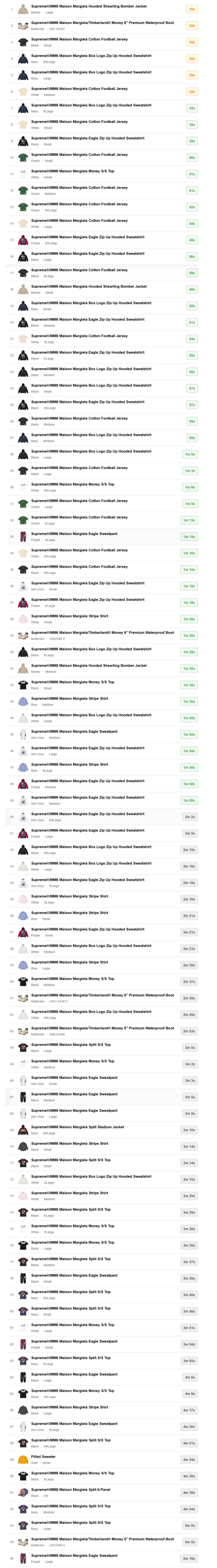Image resolution: width=217 pixels, height=1568 pixels.
Task: Select the Split Stadium Jacket thumbnail
Action: [23, 1130]
